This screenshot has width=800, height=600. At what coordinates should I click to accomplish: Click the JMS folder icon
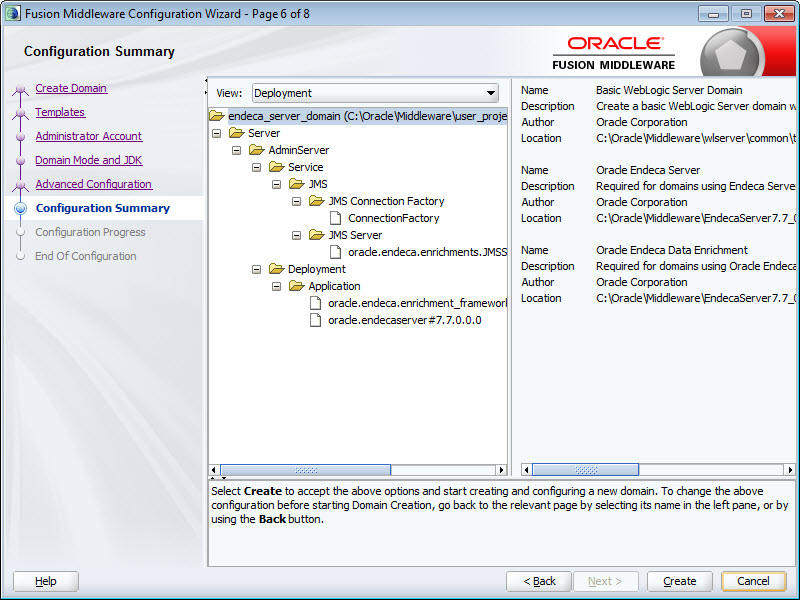[296, 184]
